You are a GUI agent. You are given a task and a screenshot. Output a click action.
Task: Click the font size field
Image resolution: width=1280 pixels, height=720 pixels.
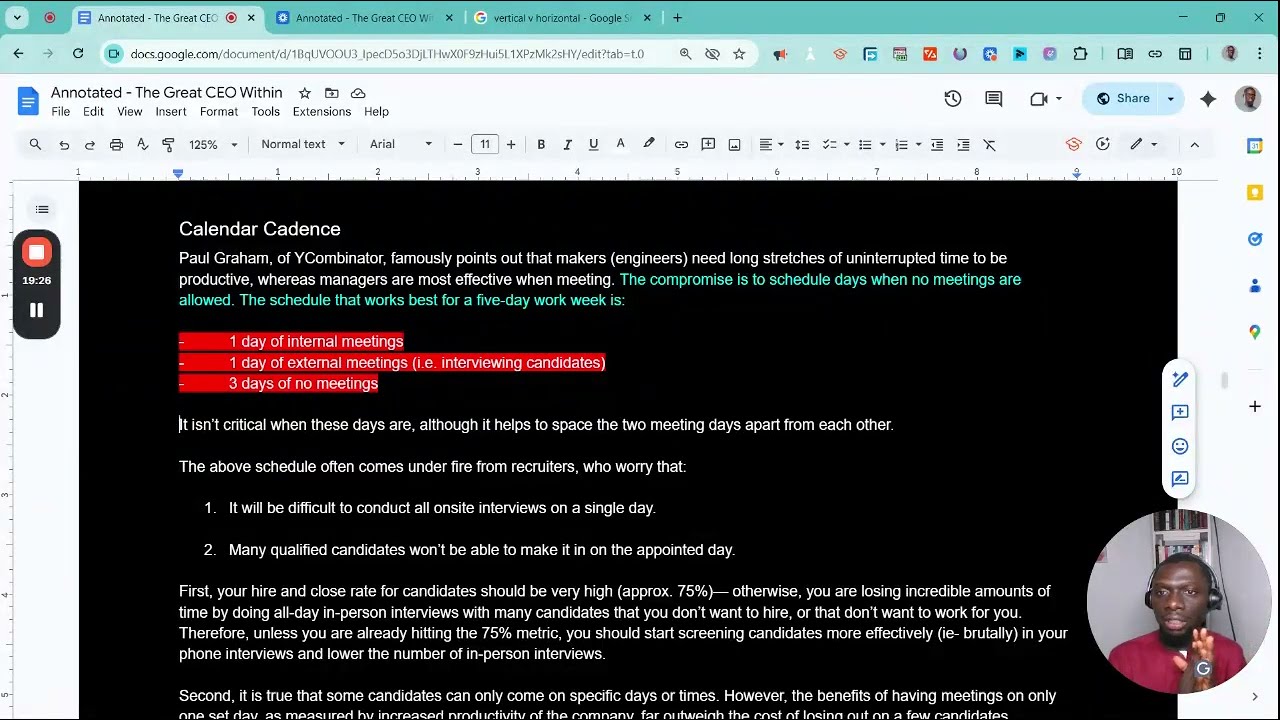(485, 145)
